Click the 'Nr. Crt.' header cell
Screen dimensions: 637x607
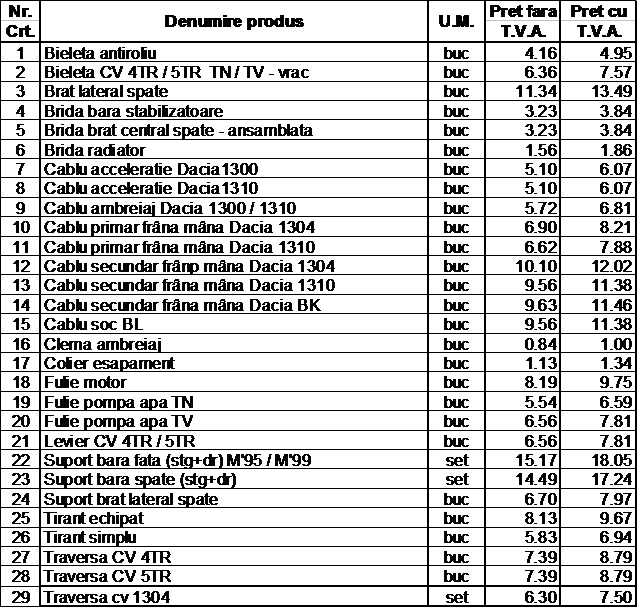pos(20,21)
